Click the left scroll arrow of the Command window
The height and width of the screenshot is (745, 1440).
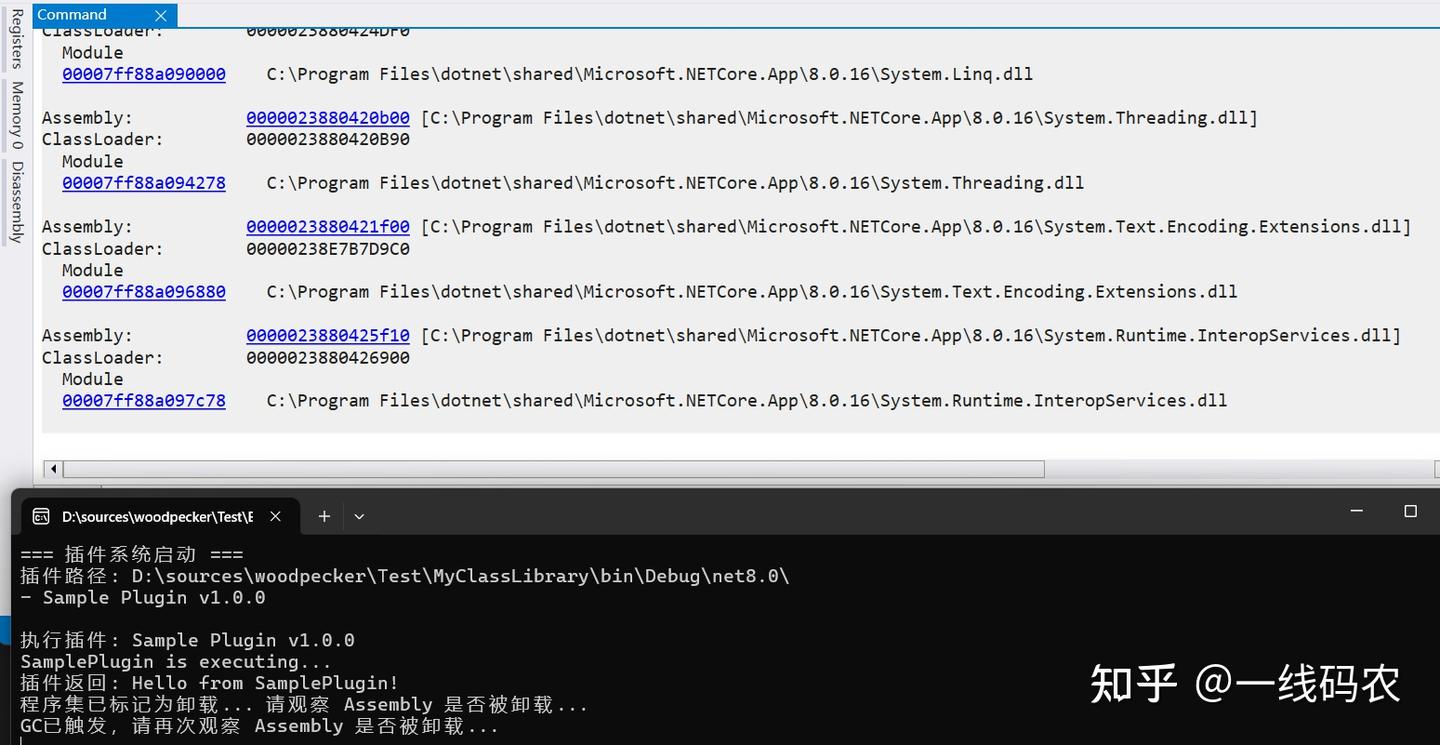click(x=53, y=468)
